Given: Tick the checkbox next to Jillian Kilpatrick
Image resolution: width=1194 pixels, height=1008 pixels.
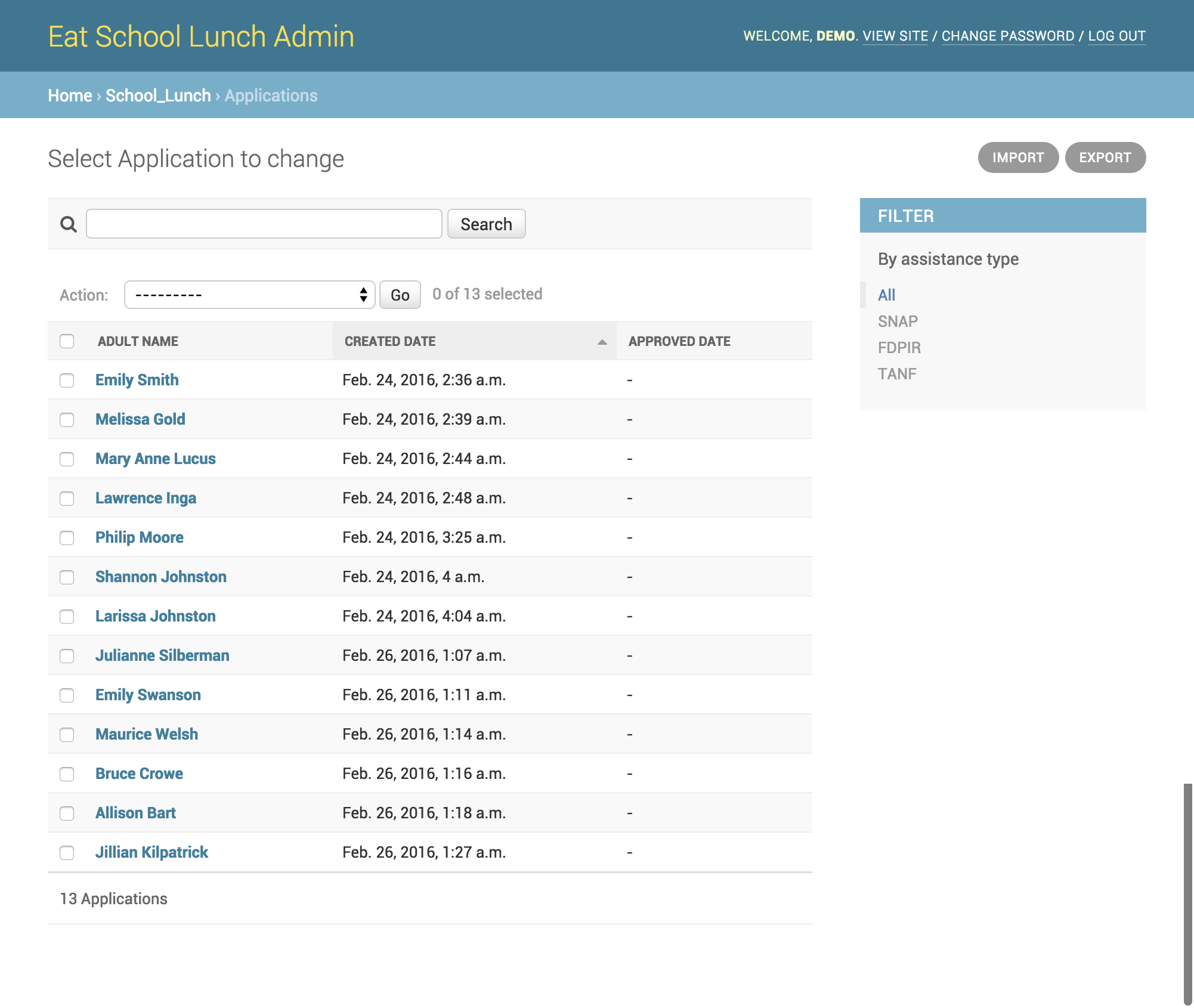Looking at the screenshot, I should pos(67,853).
